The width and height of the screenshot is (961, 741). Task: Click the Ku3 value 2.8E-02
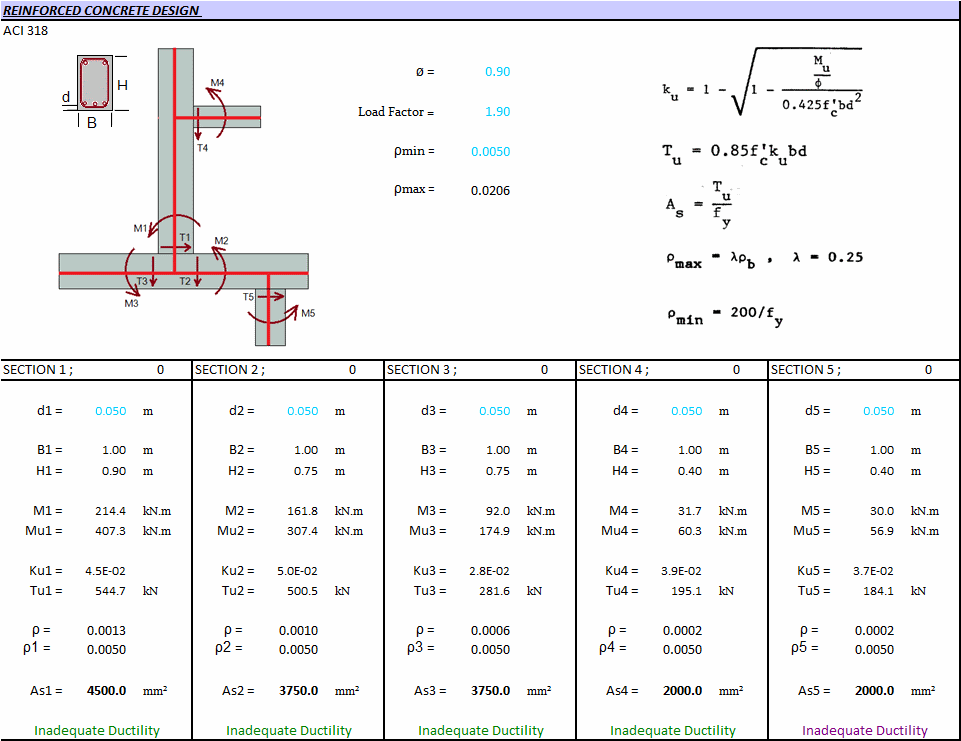489,571
